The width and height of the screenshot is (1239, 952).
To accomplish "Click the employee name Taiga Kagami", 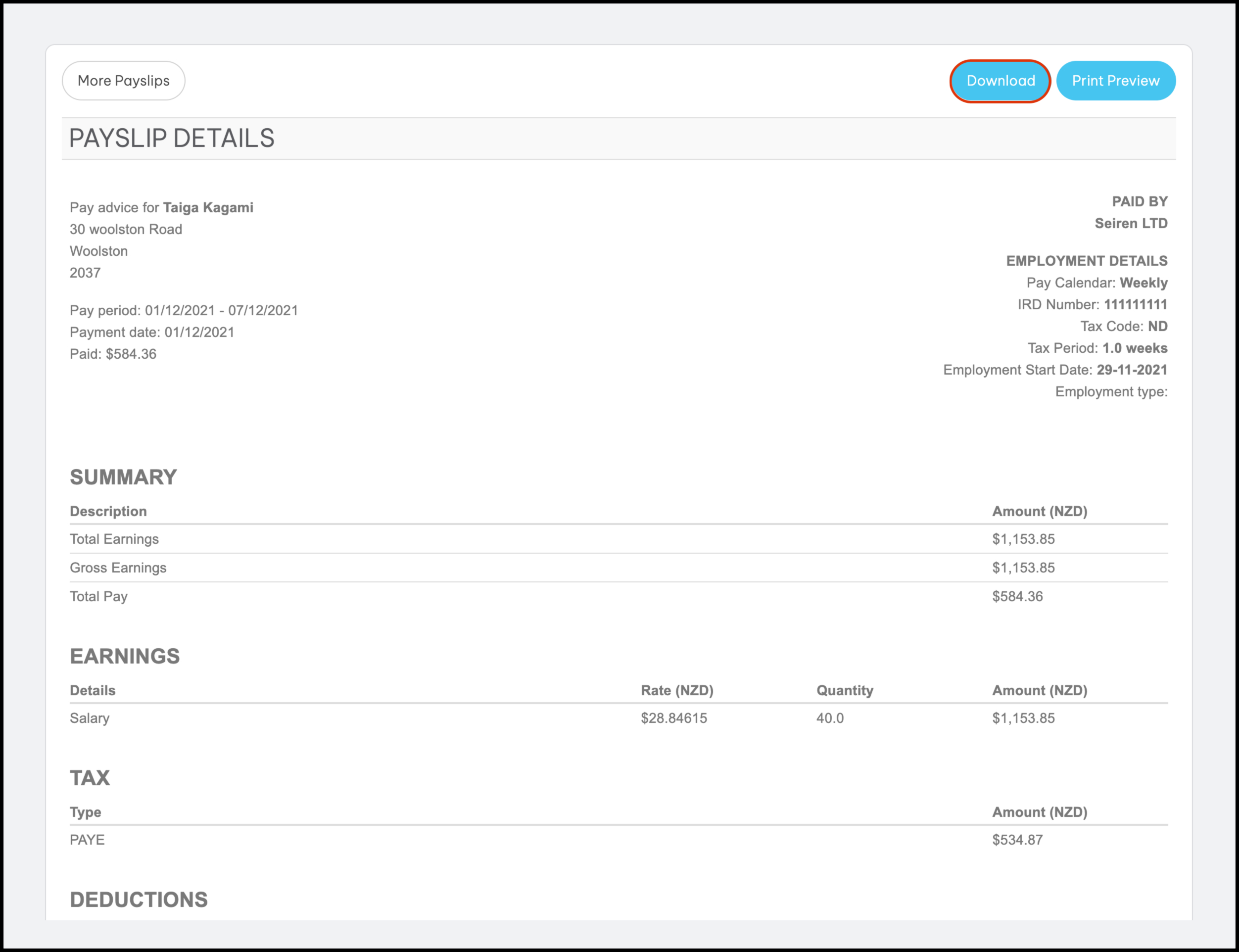I will tap(207, 207).
